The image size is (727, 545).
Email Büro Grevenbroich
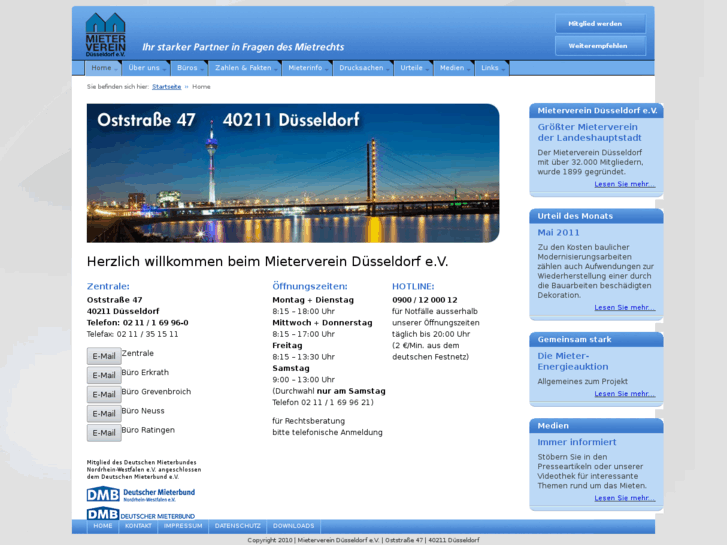[104, 394]
